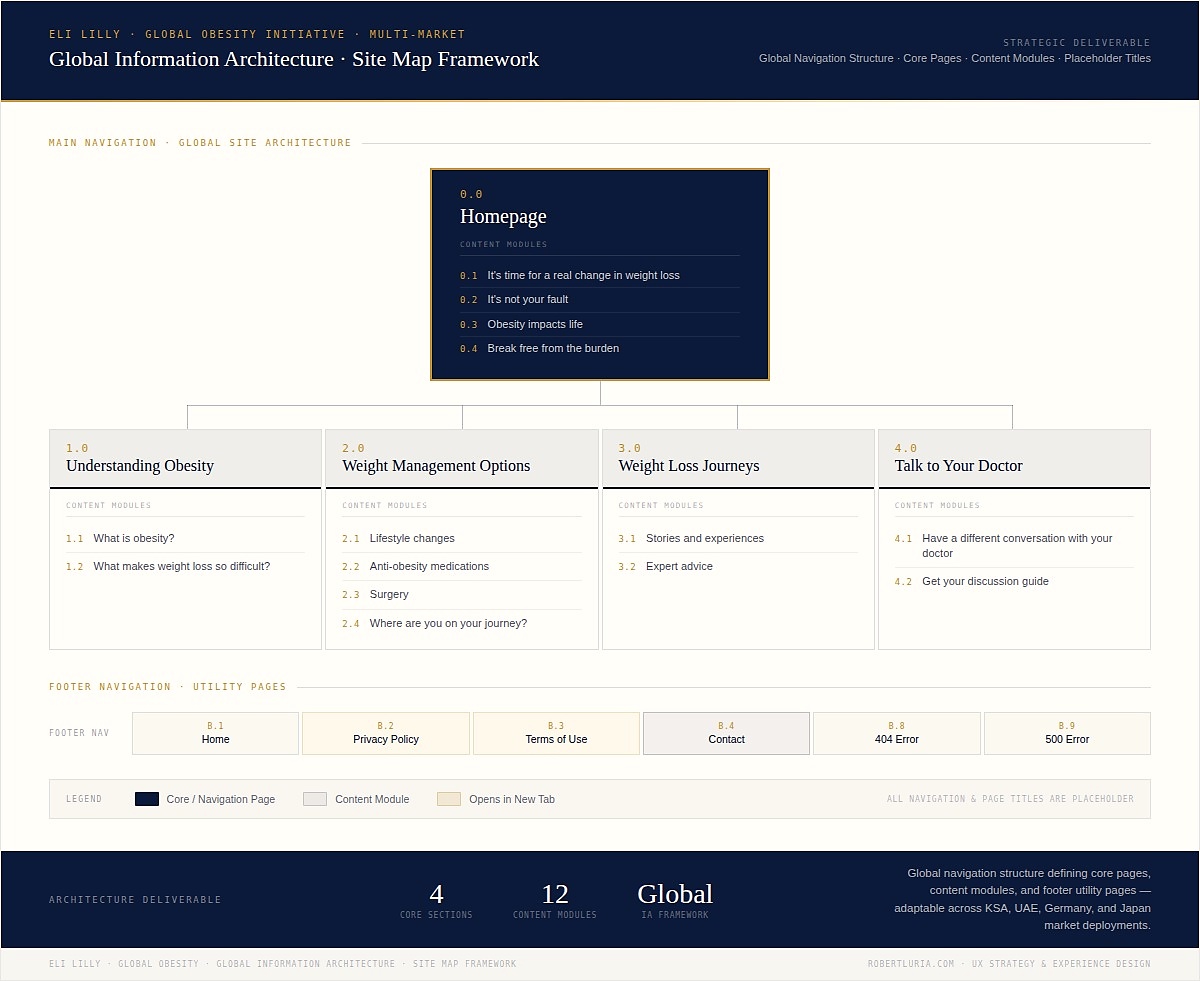Open the B.4 Contact footer page
Screen dimensions: 1200x981
726,733
